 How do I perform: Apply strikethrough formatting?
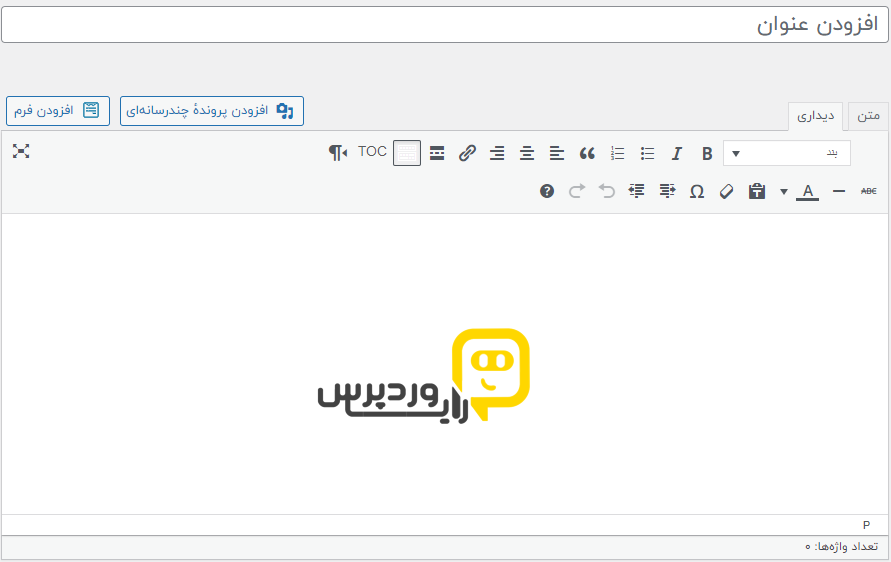click(x=868, y=192)
